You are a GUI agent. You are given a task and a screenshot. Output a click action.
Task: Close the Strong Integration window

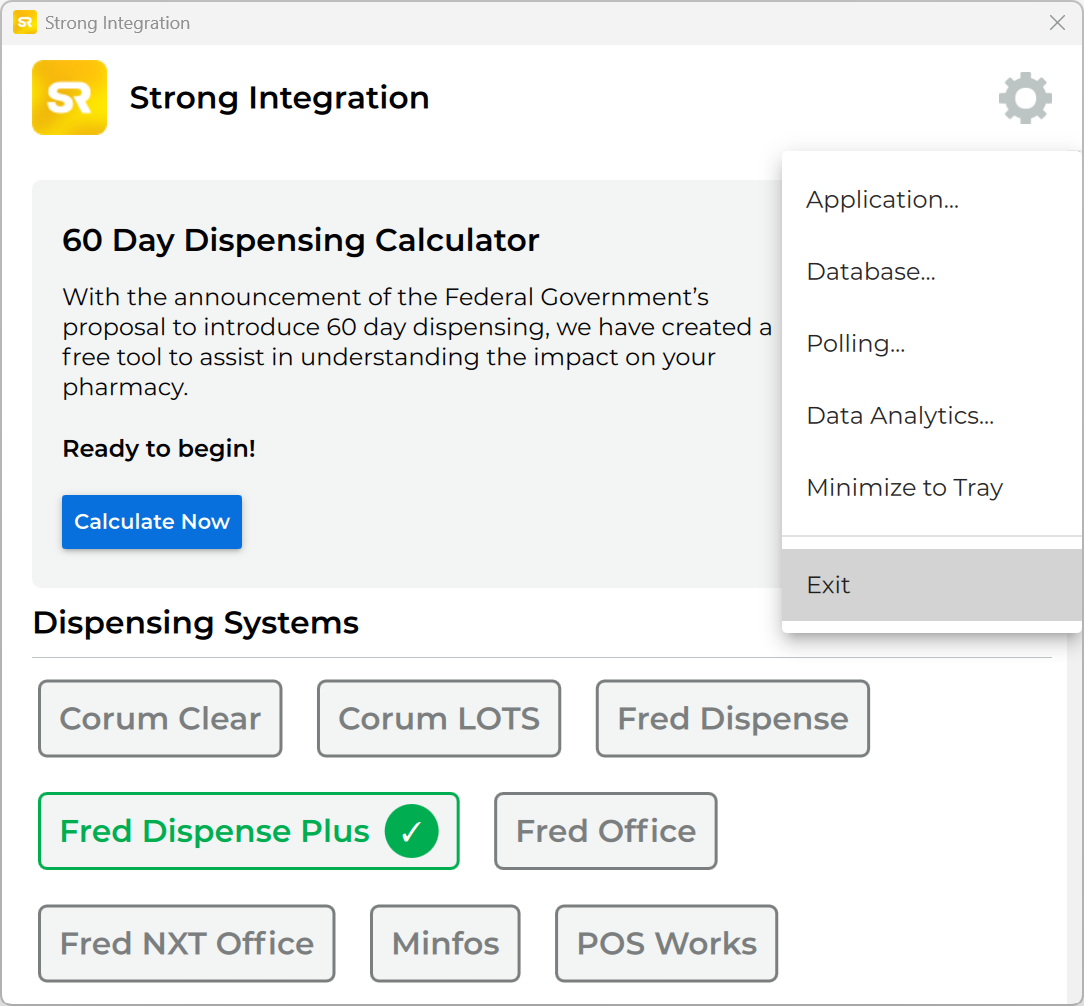(x=1057, y=23)
